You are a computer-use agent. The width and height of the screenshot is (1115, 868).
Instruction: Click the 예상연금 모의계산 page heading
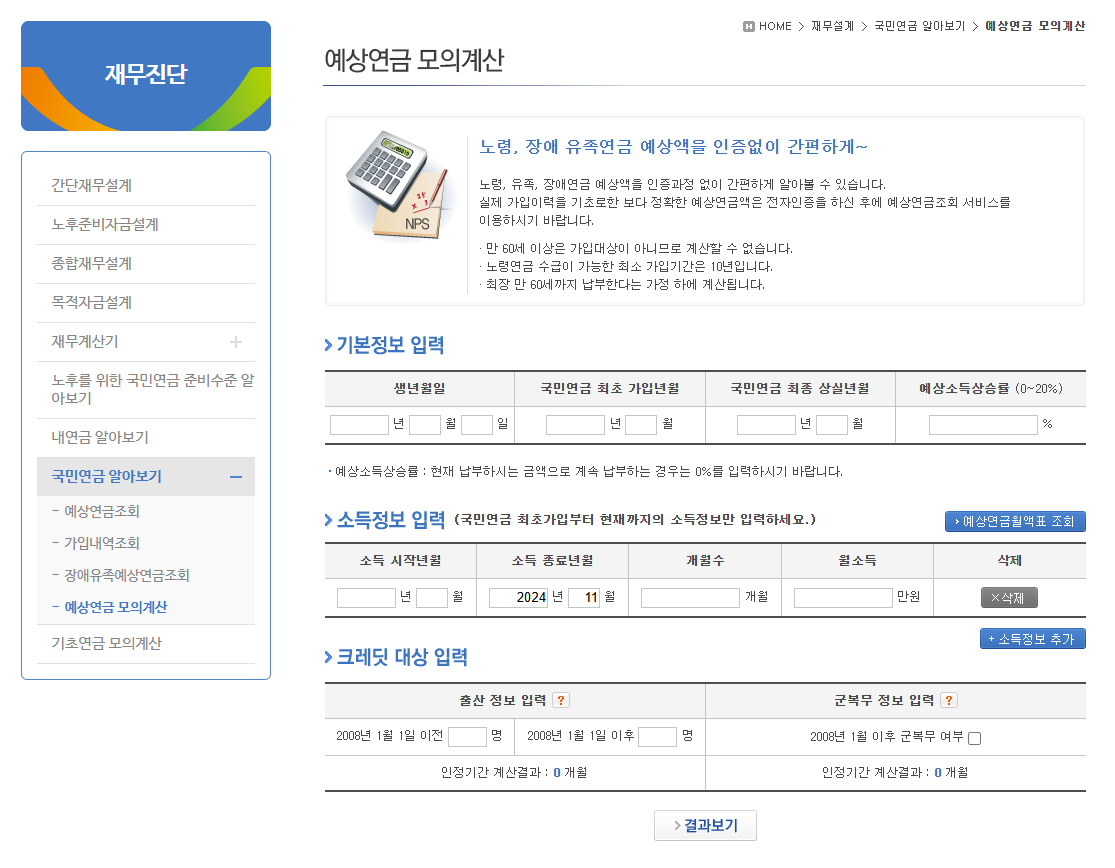pyautogui.click(x=414, y=60)
